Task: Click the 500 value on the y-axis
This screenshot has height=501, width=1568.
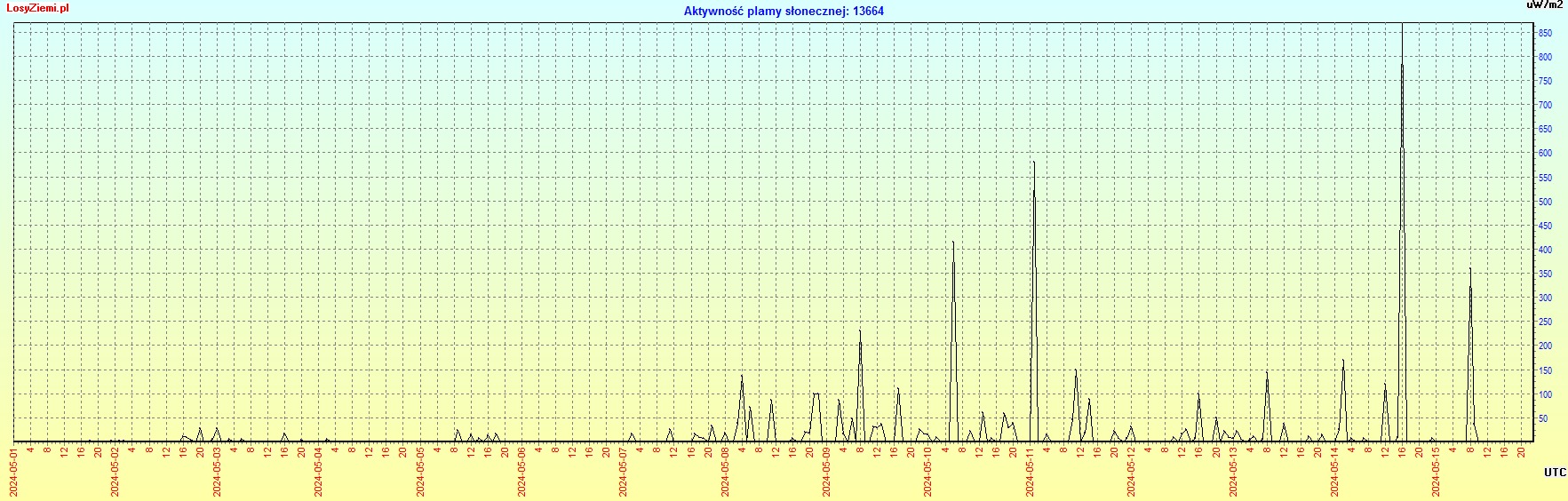Action: point(1546,203)
